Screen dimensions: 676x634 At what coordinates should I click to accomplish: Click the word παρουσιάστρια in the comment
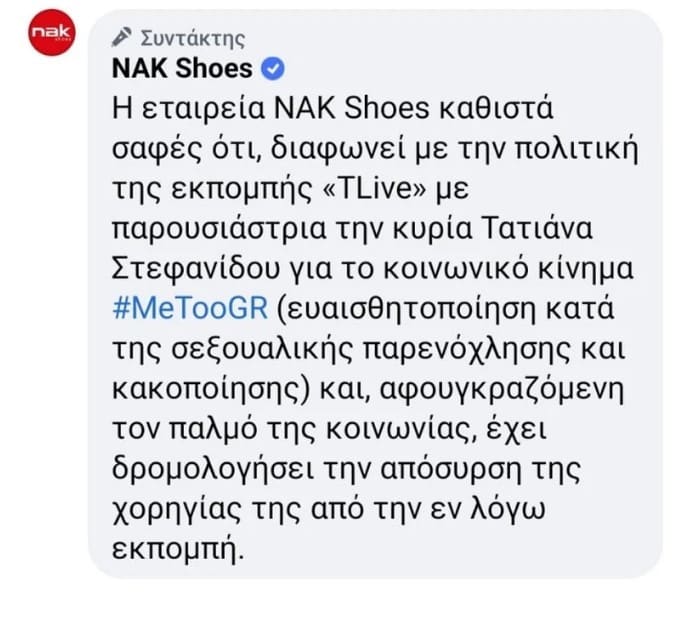coord(219,229)
